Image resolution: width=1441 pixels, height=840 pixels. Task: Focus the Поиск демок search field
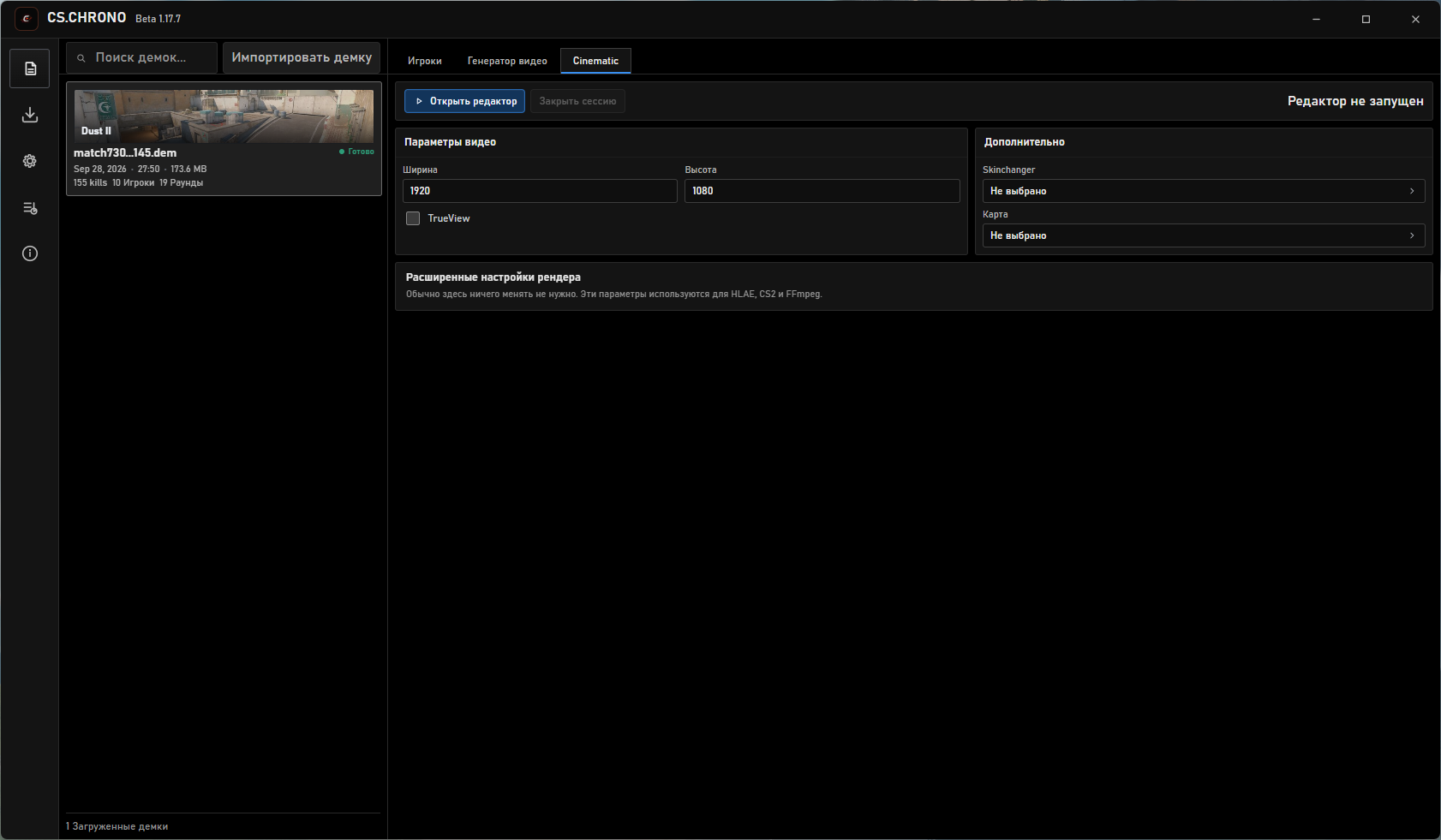[x=141, y=57]
